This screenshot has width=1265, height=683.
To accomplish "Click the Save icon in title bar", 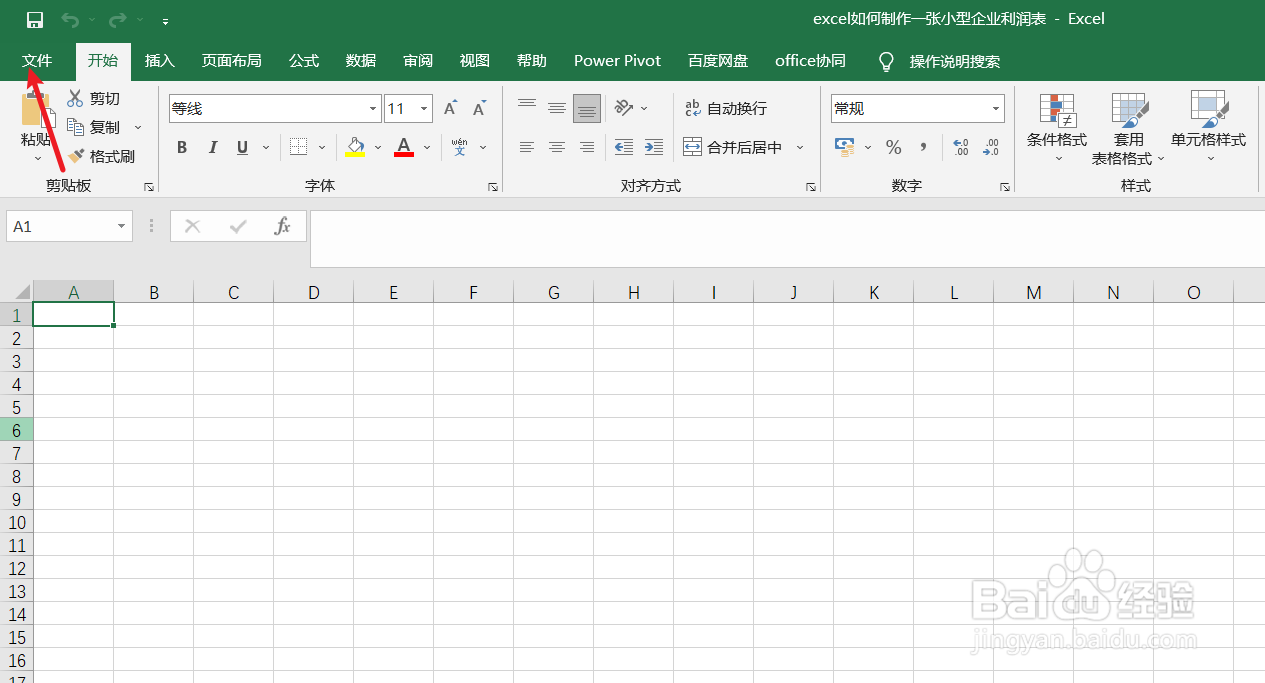I will [x=35, y=20].
